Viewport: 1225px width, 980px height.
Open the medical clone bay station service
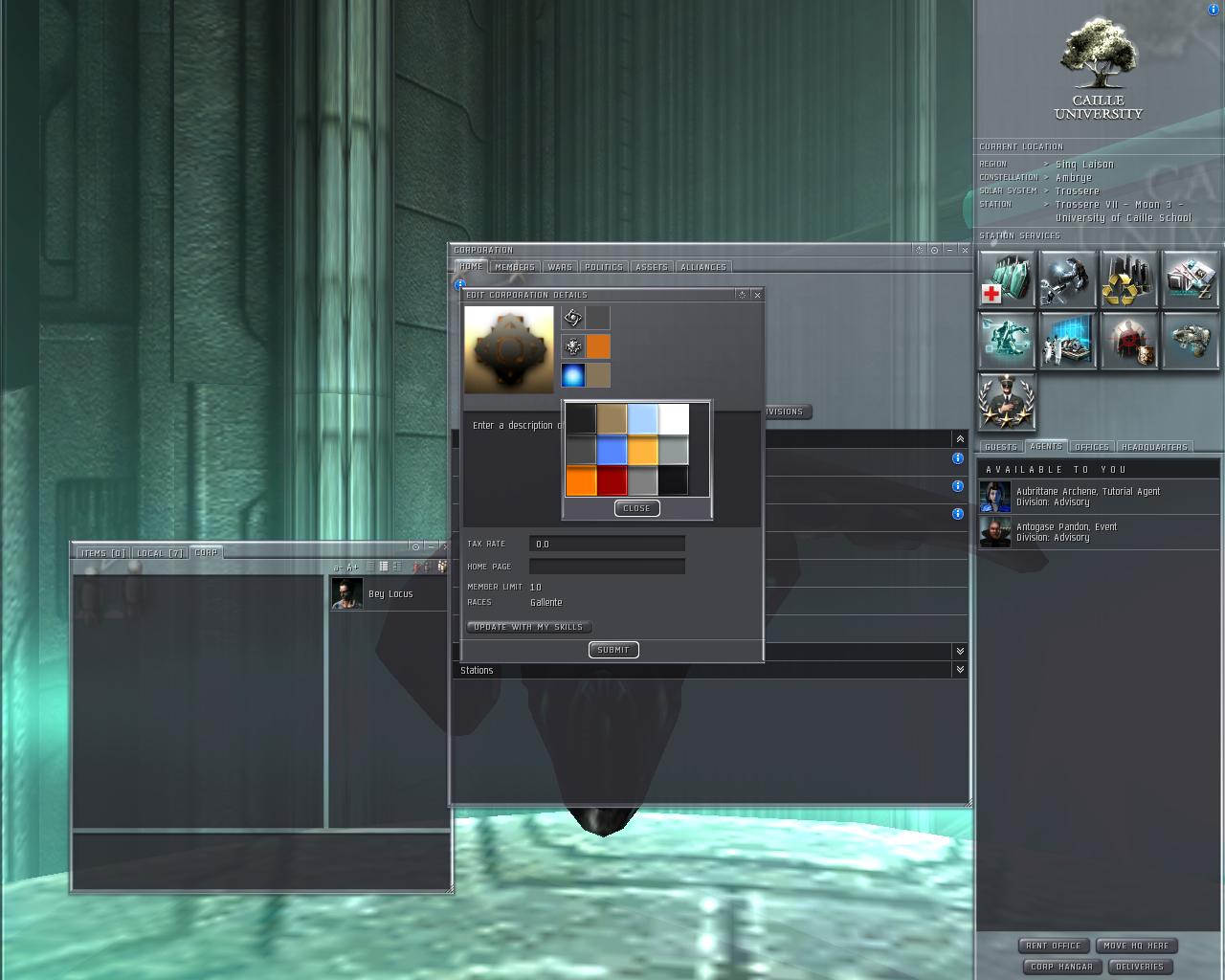[x=1007, y=279]
